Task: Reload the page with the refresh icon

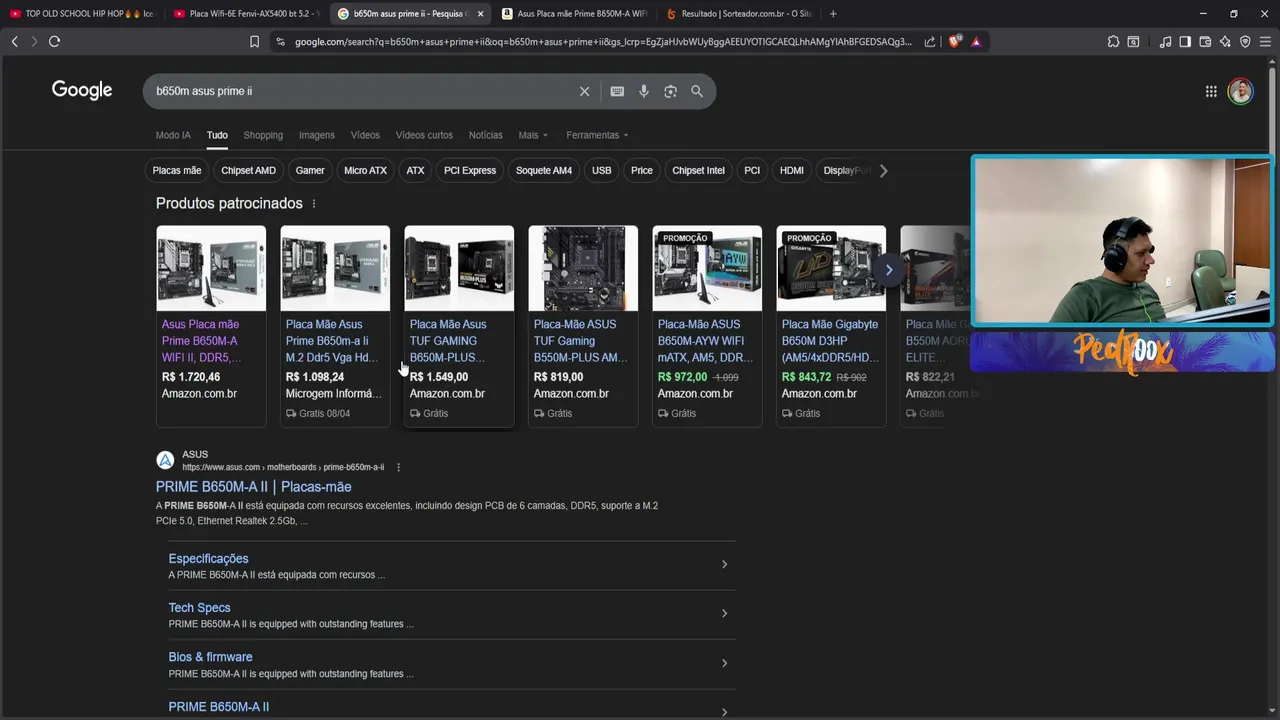Action: (x=54, y=41)
